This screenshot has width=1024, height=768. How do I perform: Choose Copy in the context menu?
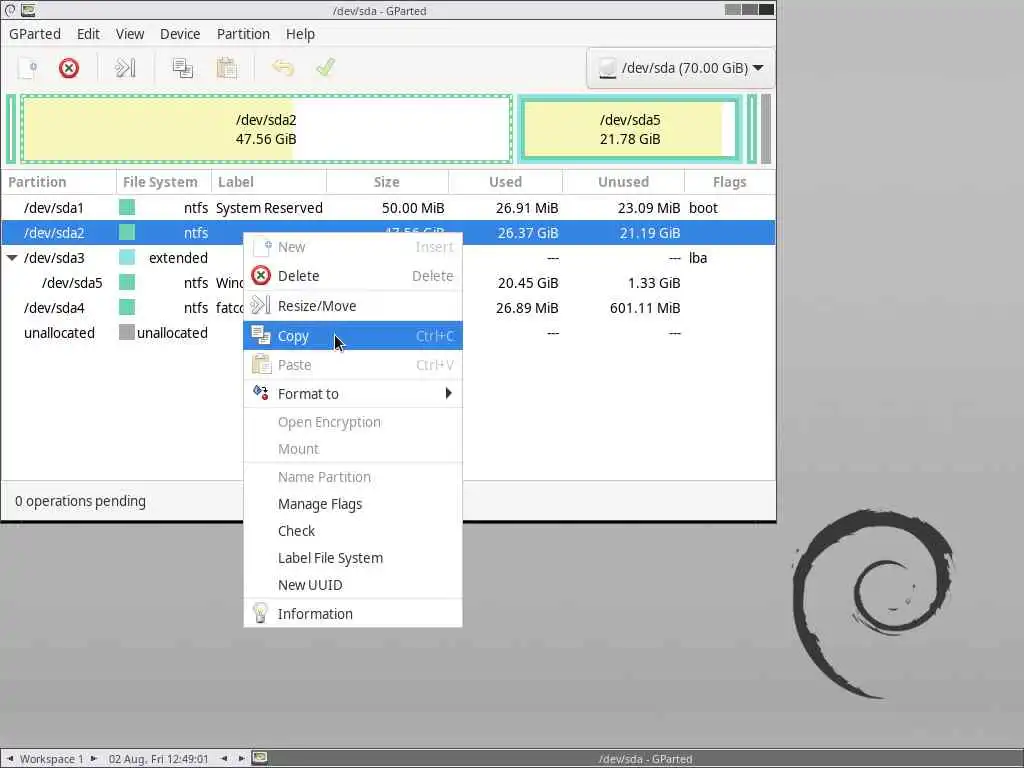pyautogui.click(x=353, y=336)
